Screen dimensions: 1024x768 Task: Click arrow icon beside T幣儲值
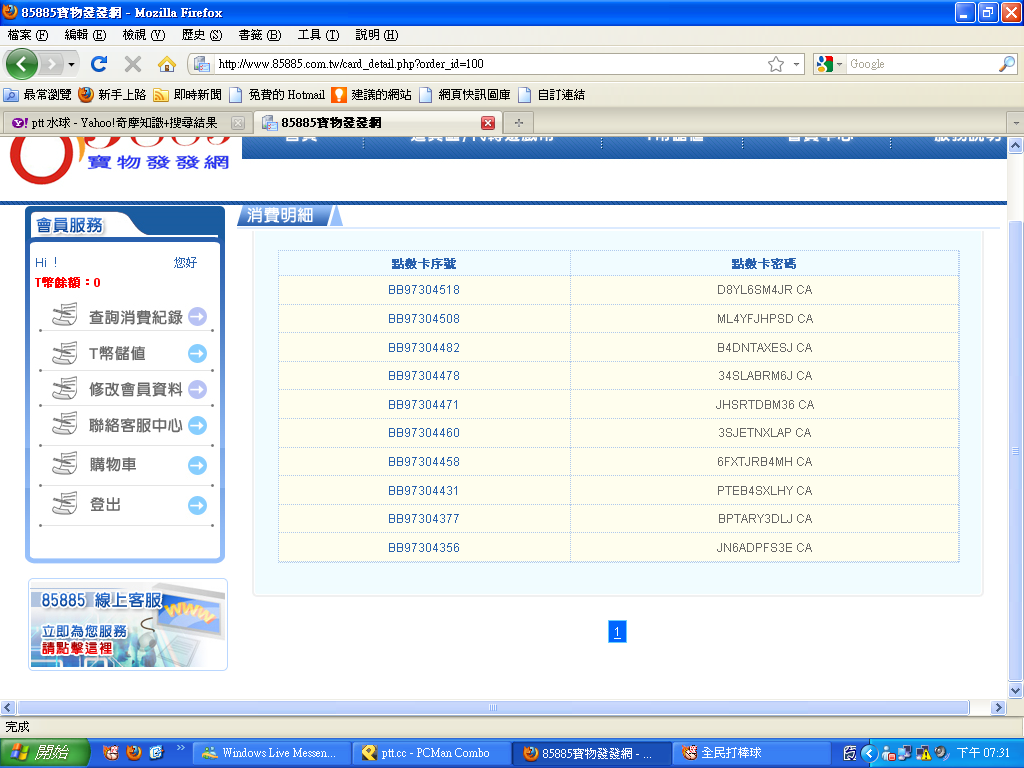tap(197, 353)
